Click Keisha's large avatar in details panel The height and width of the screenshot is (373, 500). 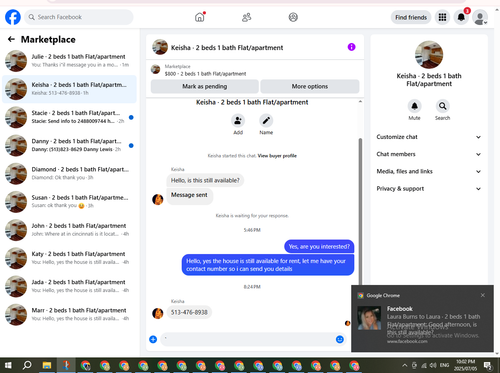(x=429, y=55)
